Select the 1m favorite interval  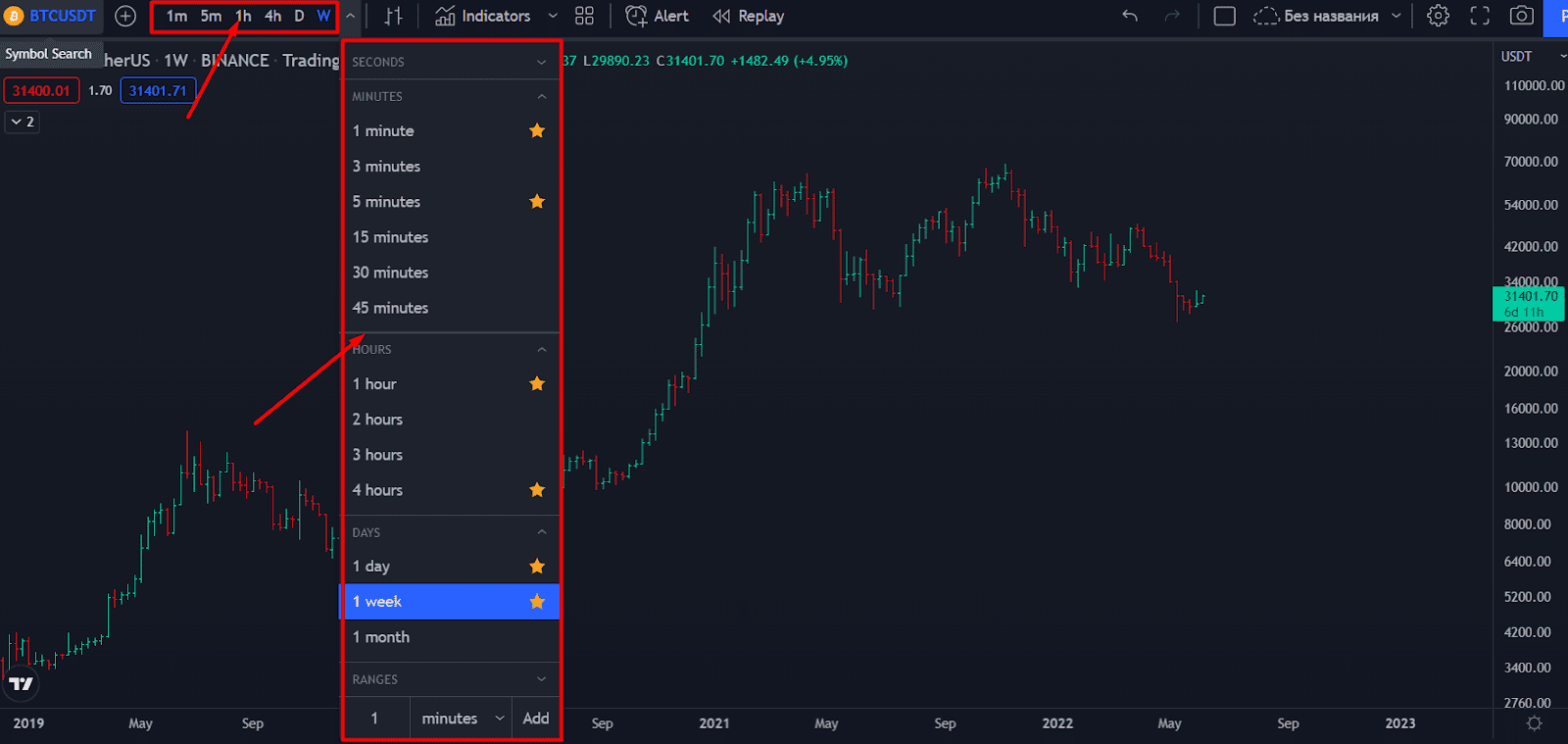(176, 16)
